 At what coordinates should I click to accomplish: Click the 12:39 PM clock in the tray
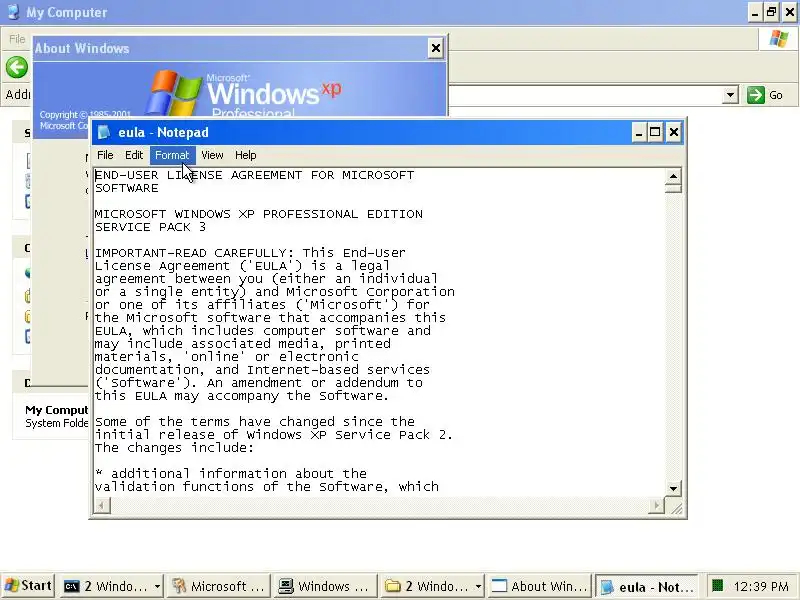pyautogui.click(x=761, y=586)
